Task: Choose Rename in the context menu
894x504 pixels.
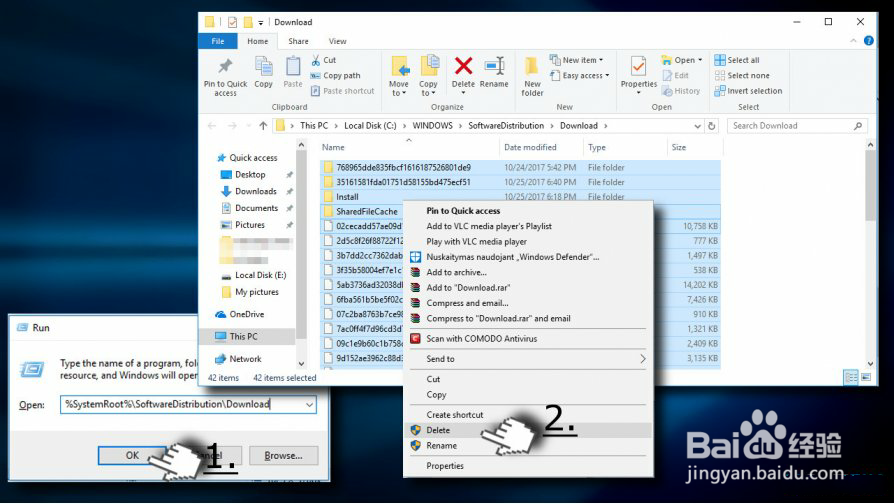Action: 527,446
